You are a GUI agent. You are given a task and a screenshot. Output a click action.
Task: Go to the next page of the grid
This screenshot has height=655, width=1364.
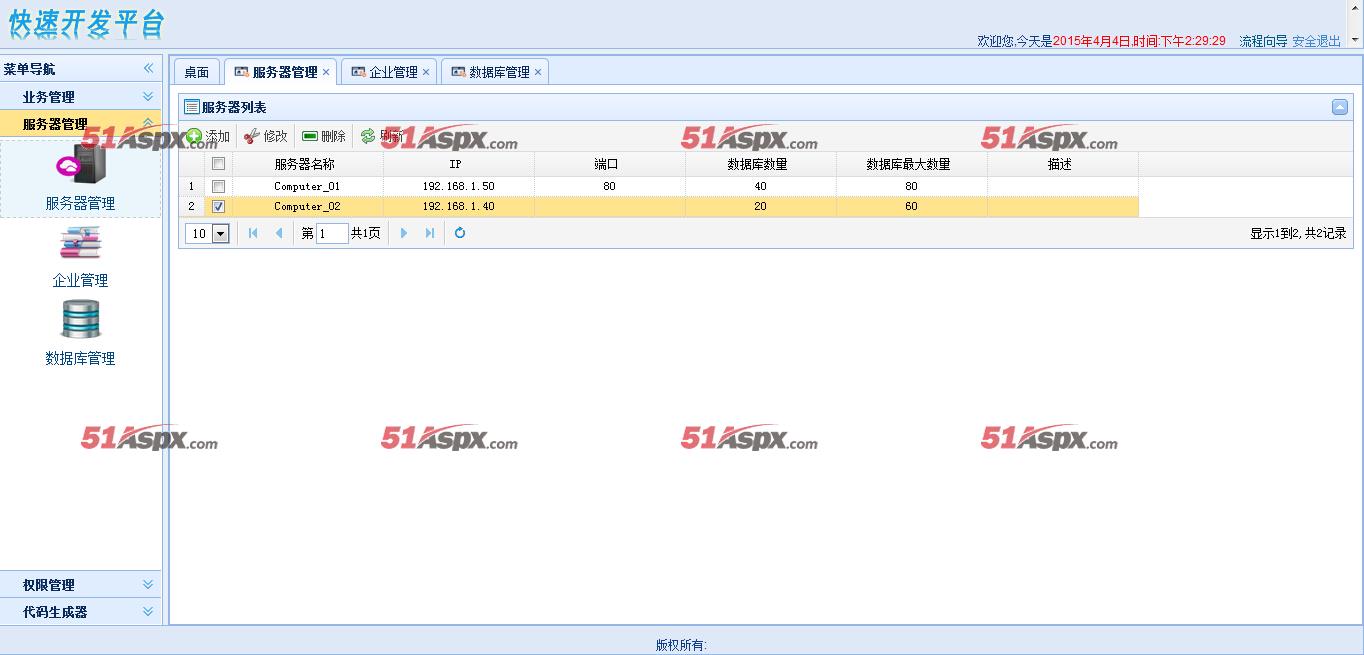tap(404, 233)
